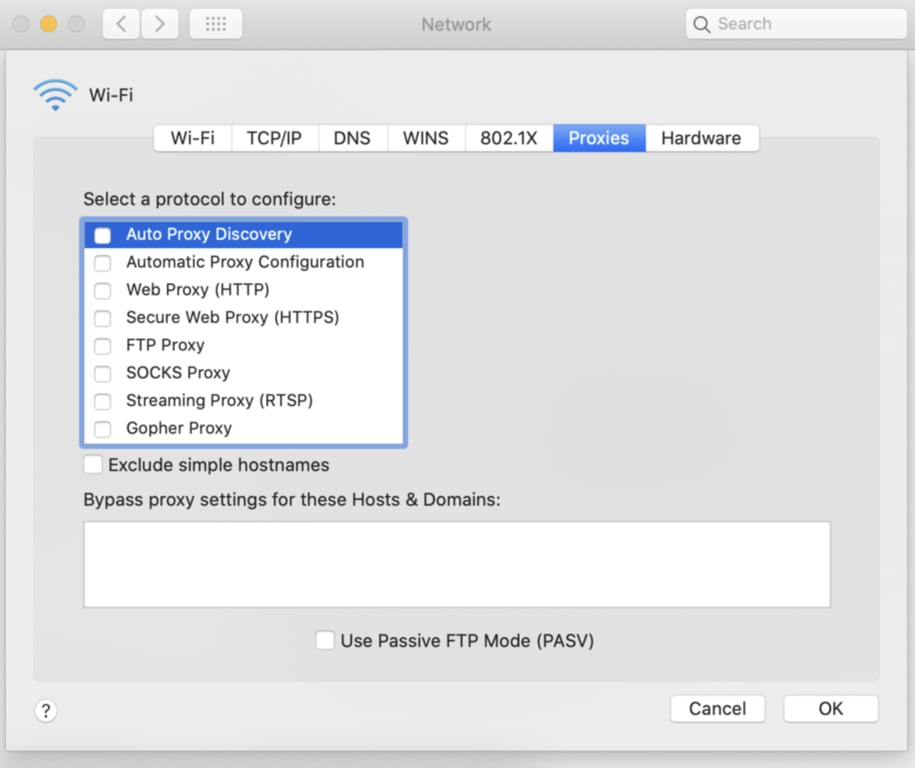Viewport: 915px width, 768px height.
Task: Switch to the Hardware tab
Action: click(x=702, y=138)
